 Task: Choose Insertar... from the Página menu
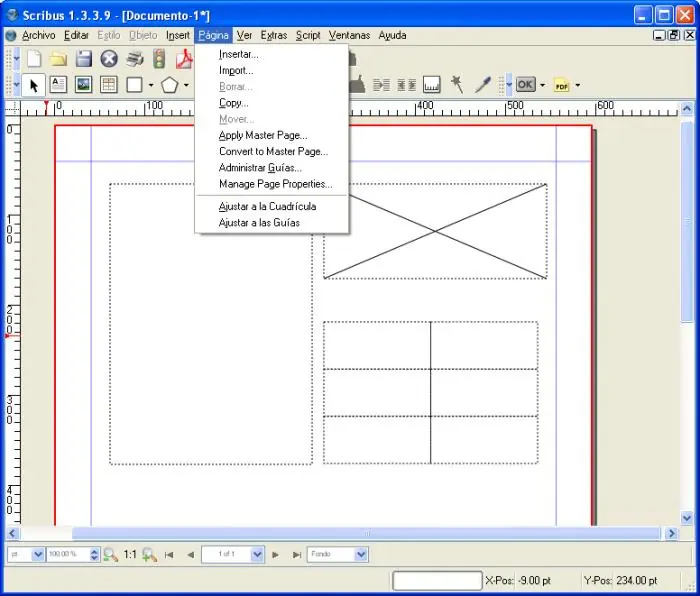(271, 54)
